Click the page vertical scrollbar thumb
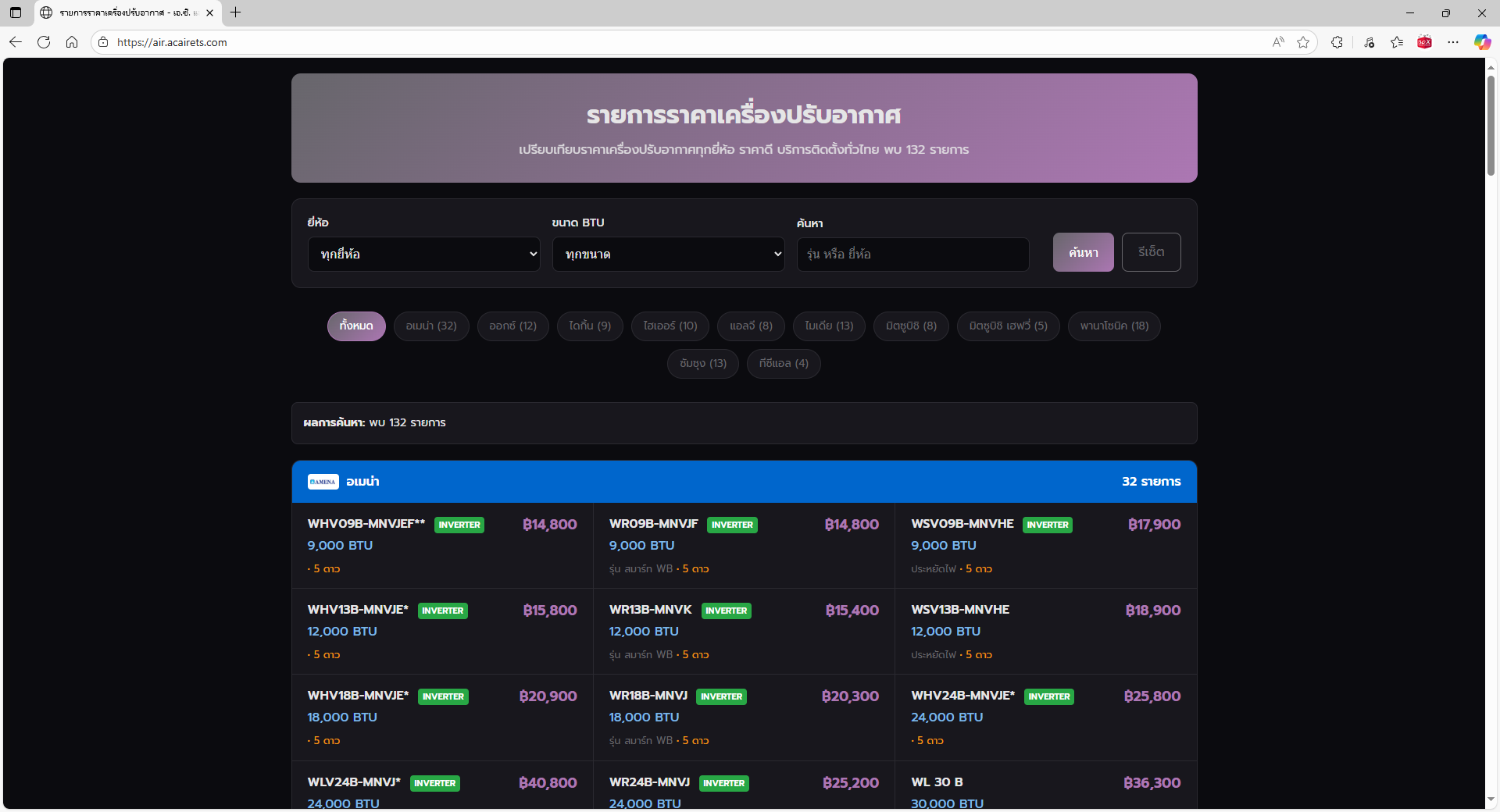 coord(1491,125)
